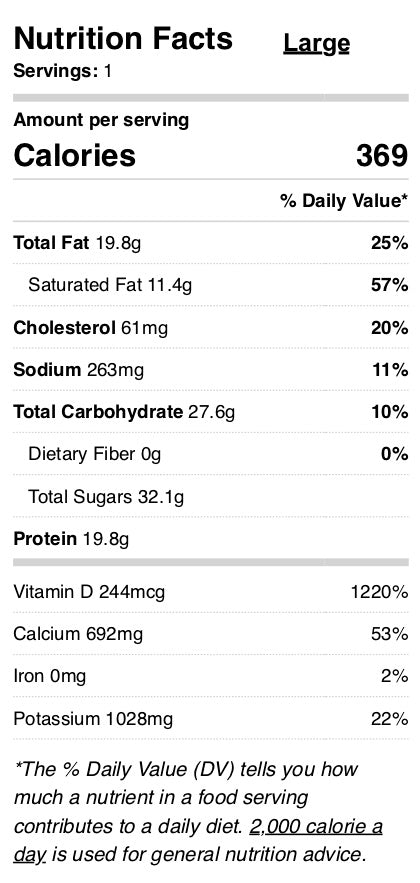This screenshot has height=883, width=420.
Task: Click the Potassium 1028mg row
Action: [x=211, y=718]
